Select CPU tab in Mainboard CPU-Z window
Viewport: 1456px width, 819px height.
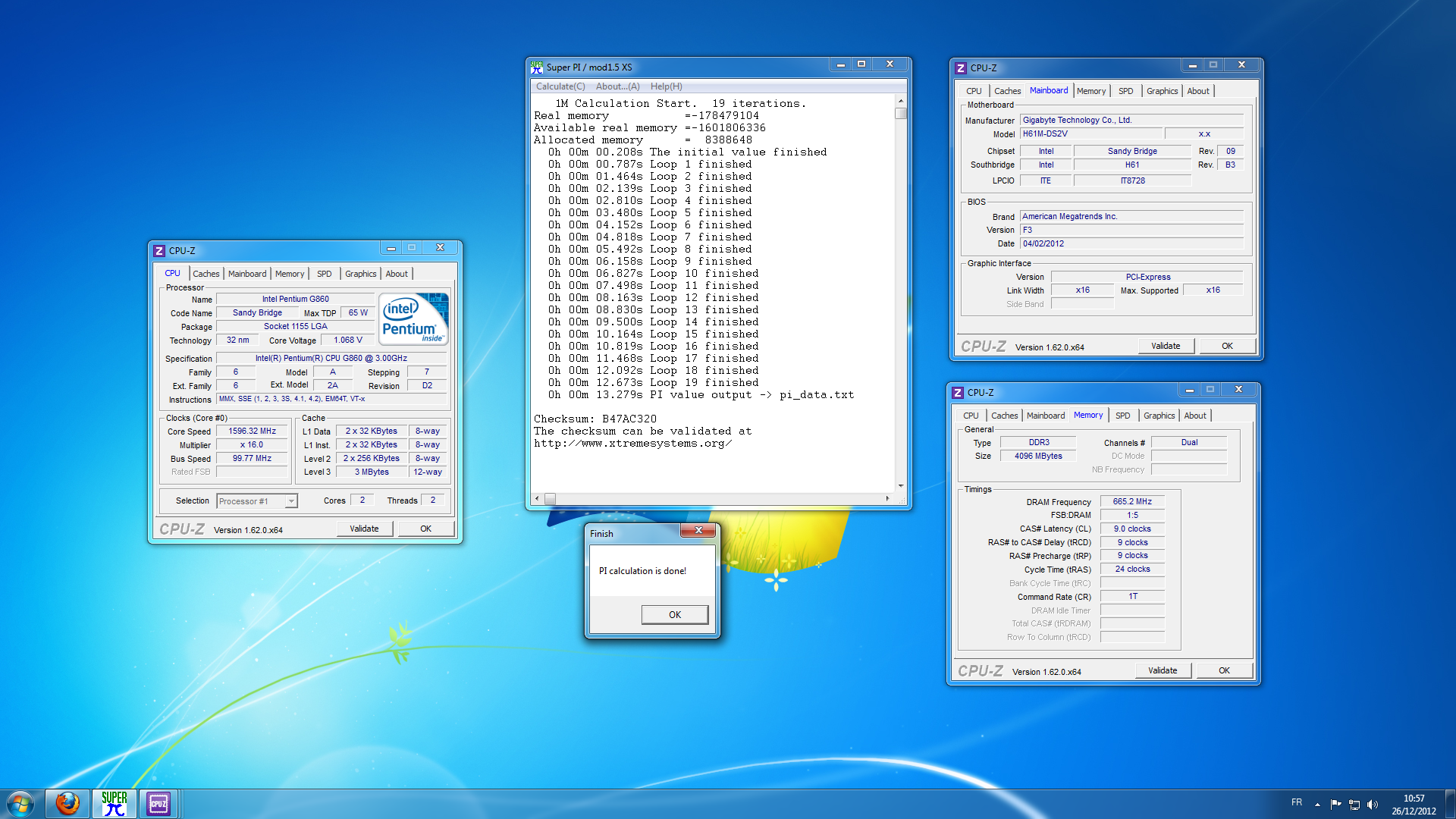coord(974,91)
